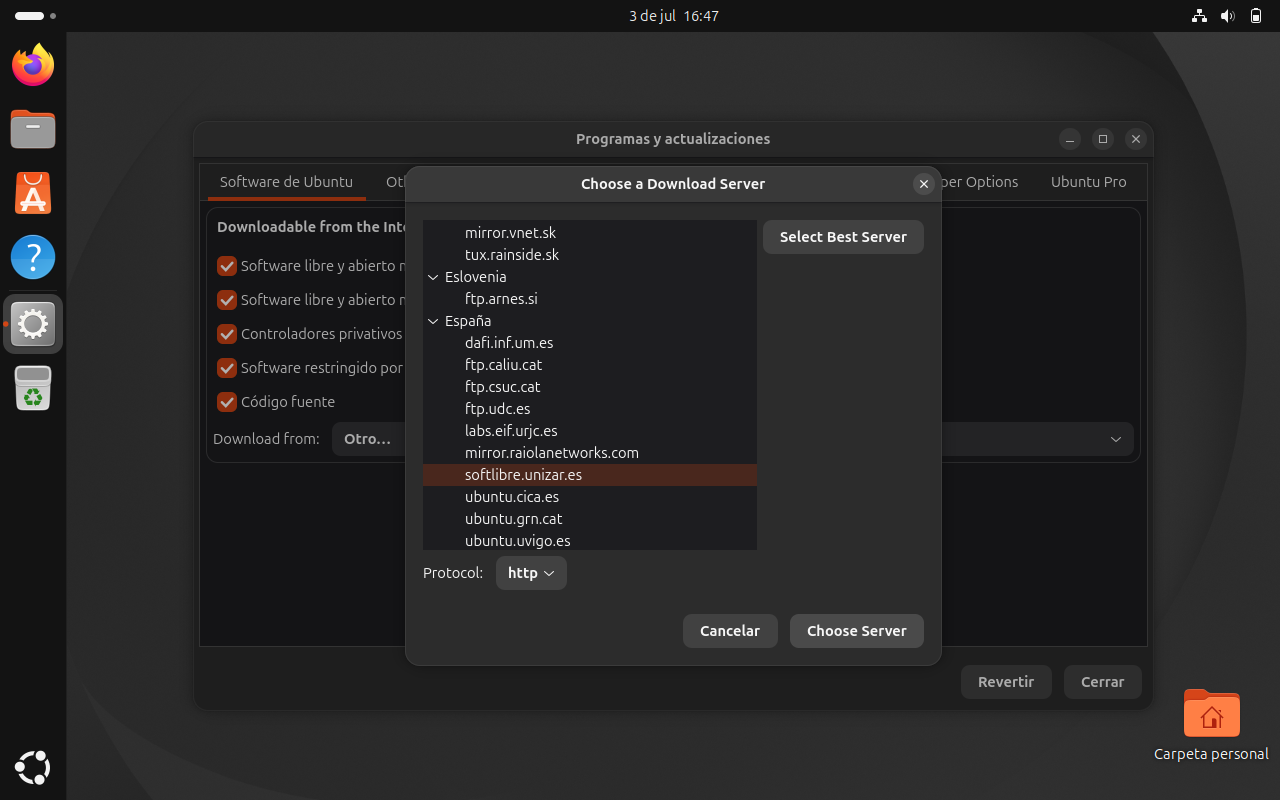Launch Ubuntu App Center from dock
The height and width of the screenshot is (800, 1280).
click(x=33, y=193)
